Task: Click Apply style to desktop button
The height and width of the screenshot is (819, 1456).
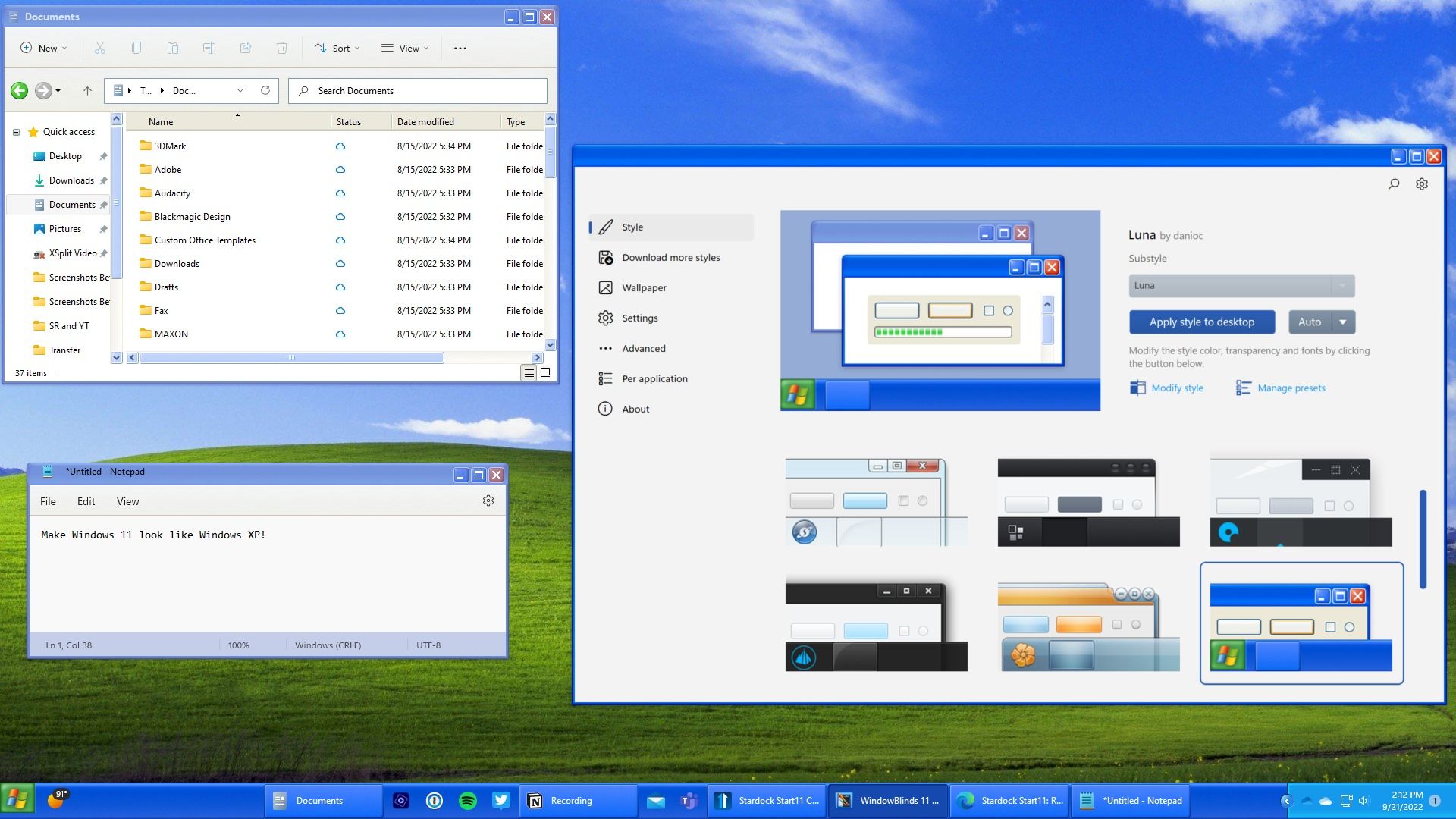Action: [1201, 322]
